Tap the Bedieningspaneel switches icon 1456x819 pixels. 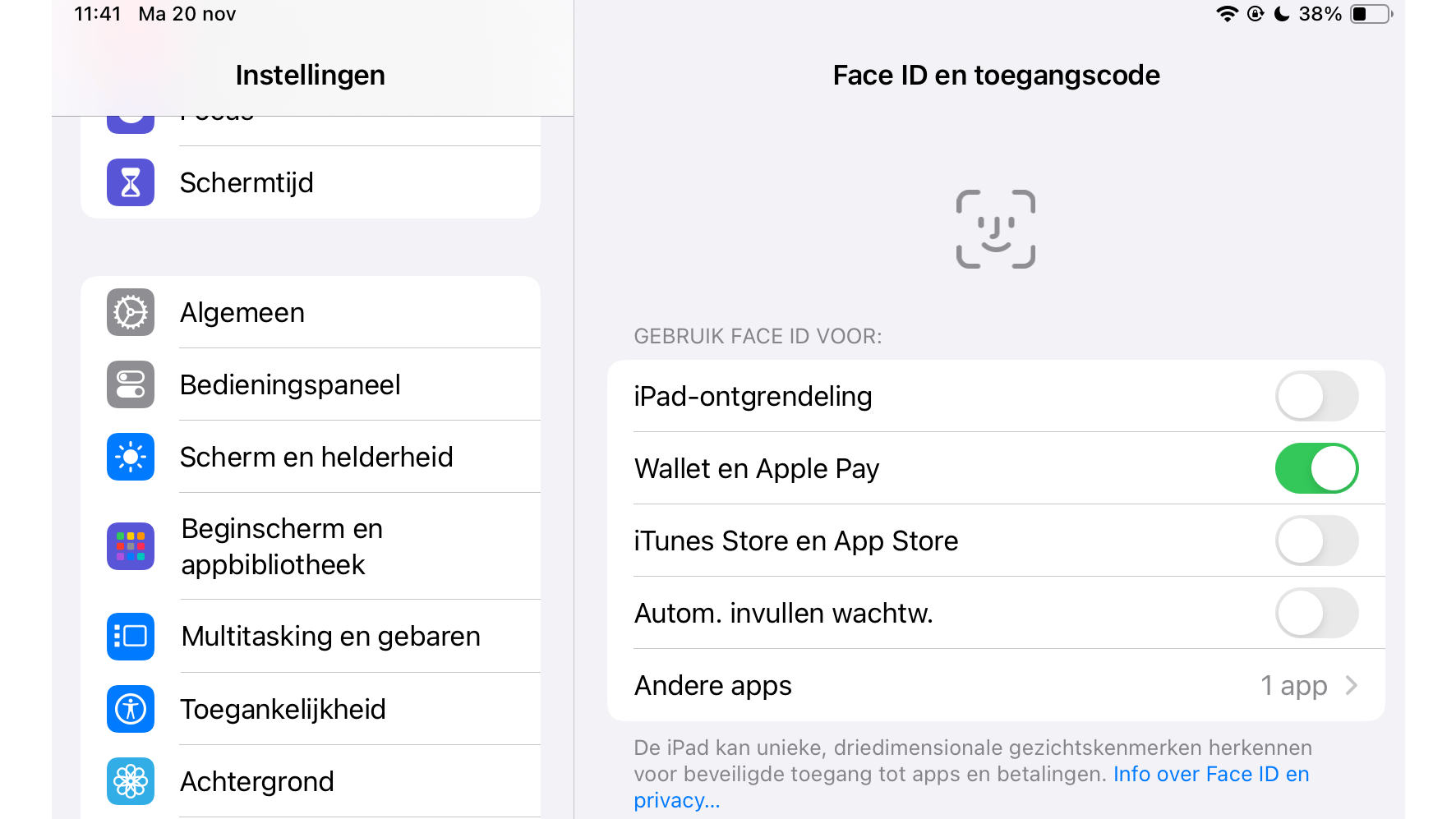[x=131, y=384]
